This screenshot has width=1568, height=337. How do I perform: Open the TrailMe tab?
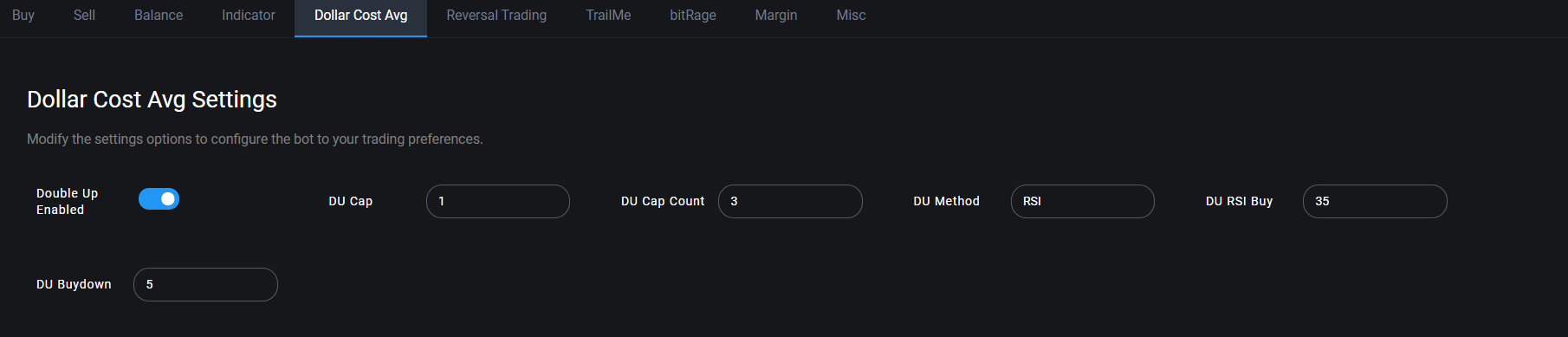point(608,16)
